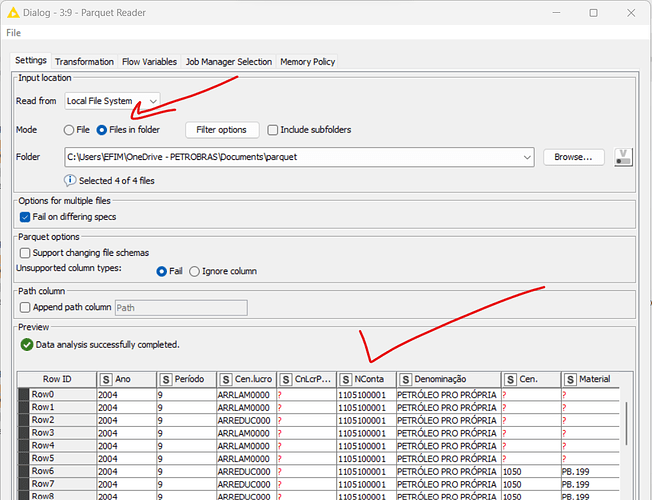Click the 1105100001 cell in Row1
This screenshot has width=652, height=500.
click(366, 408)
